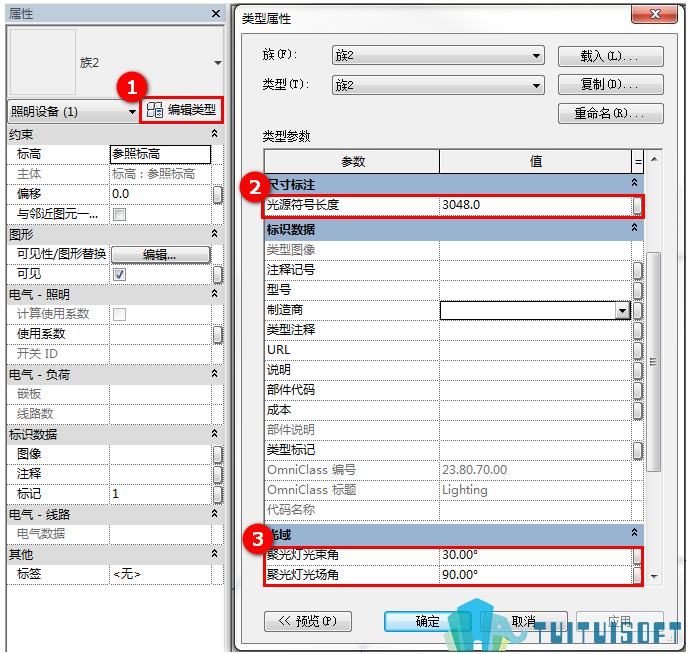Click the 光源符号长度 value 3048.0
The width and height of the screenshot is (688, 654).
(535, 205)
